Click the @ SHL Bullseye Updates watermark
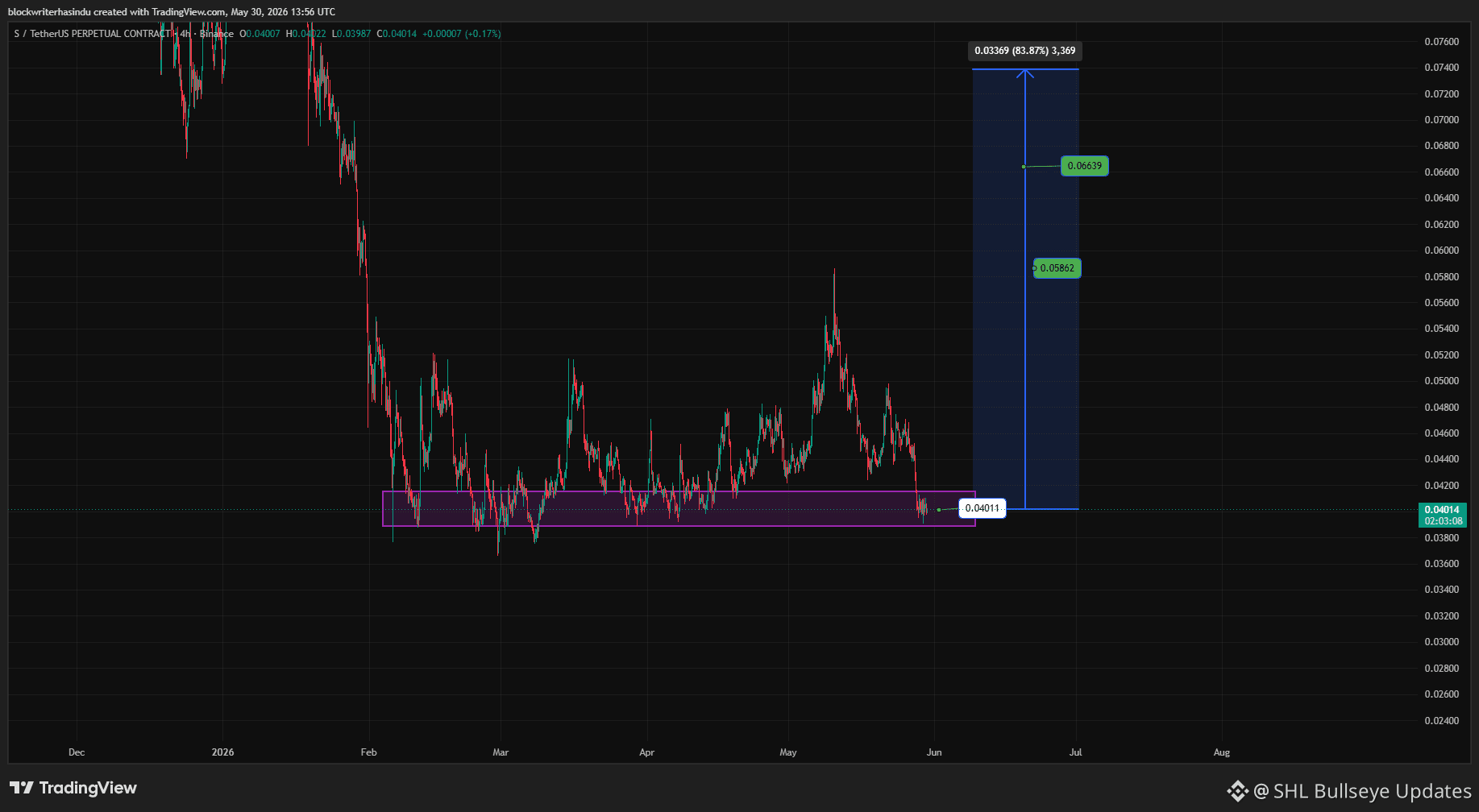Image resolution: width=1479 pixels, height=812 pixels. (x=1362, y=791)
